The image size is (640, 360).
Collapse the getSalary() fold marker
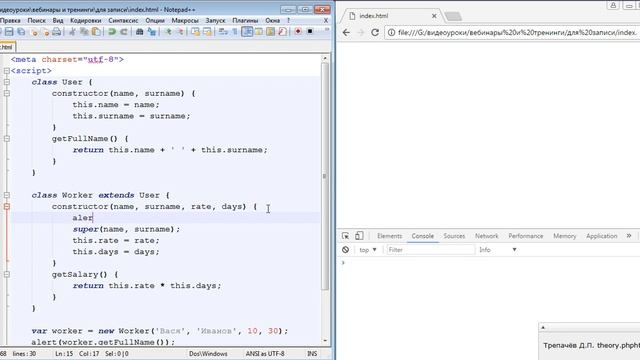point(7,274)
